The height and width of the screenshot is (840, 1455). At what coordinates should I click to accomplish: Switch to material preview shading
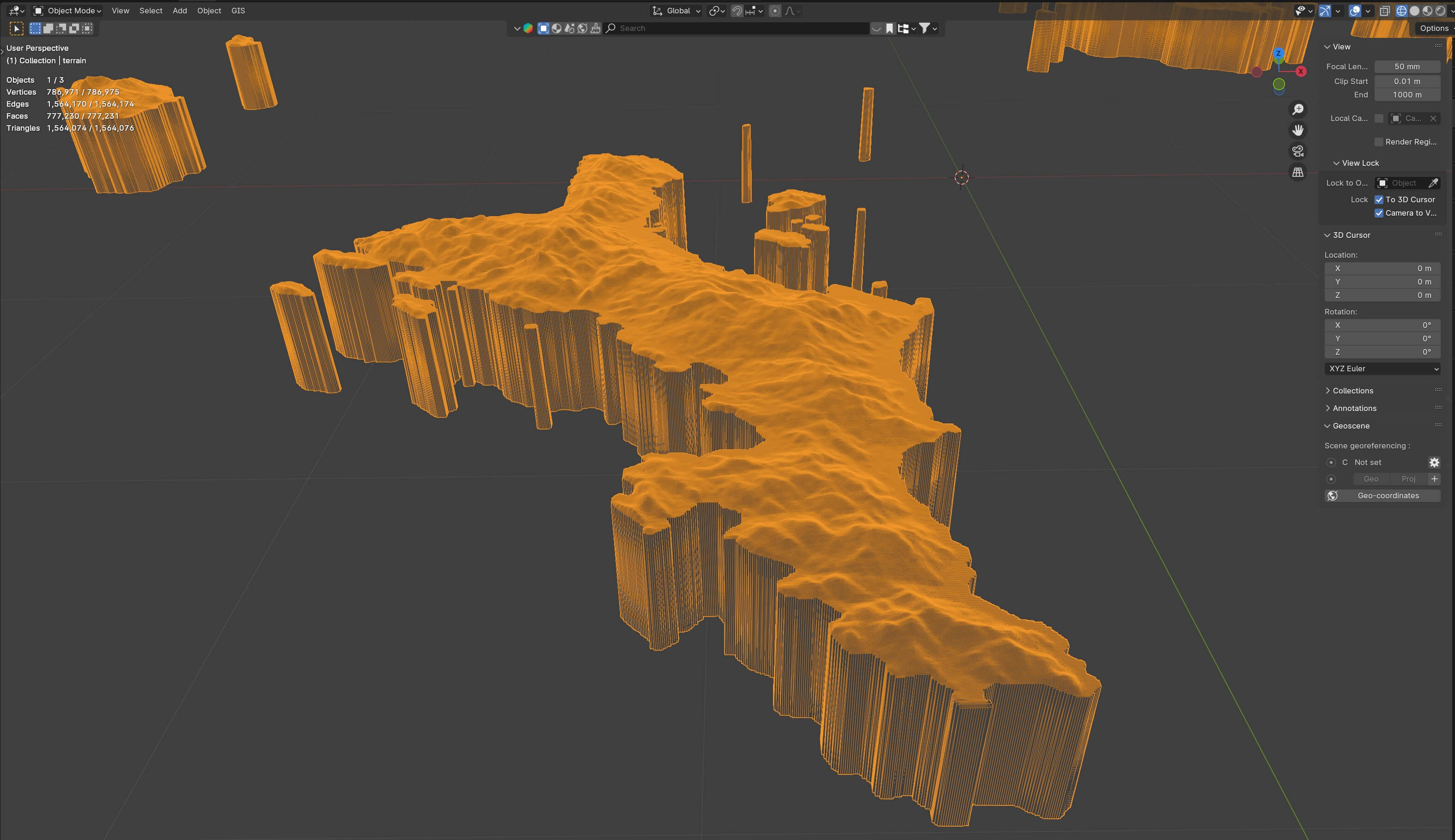(x=1427, y=11)
